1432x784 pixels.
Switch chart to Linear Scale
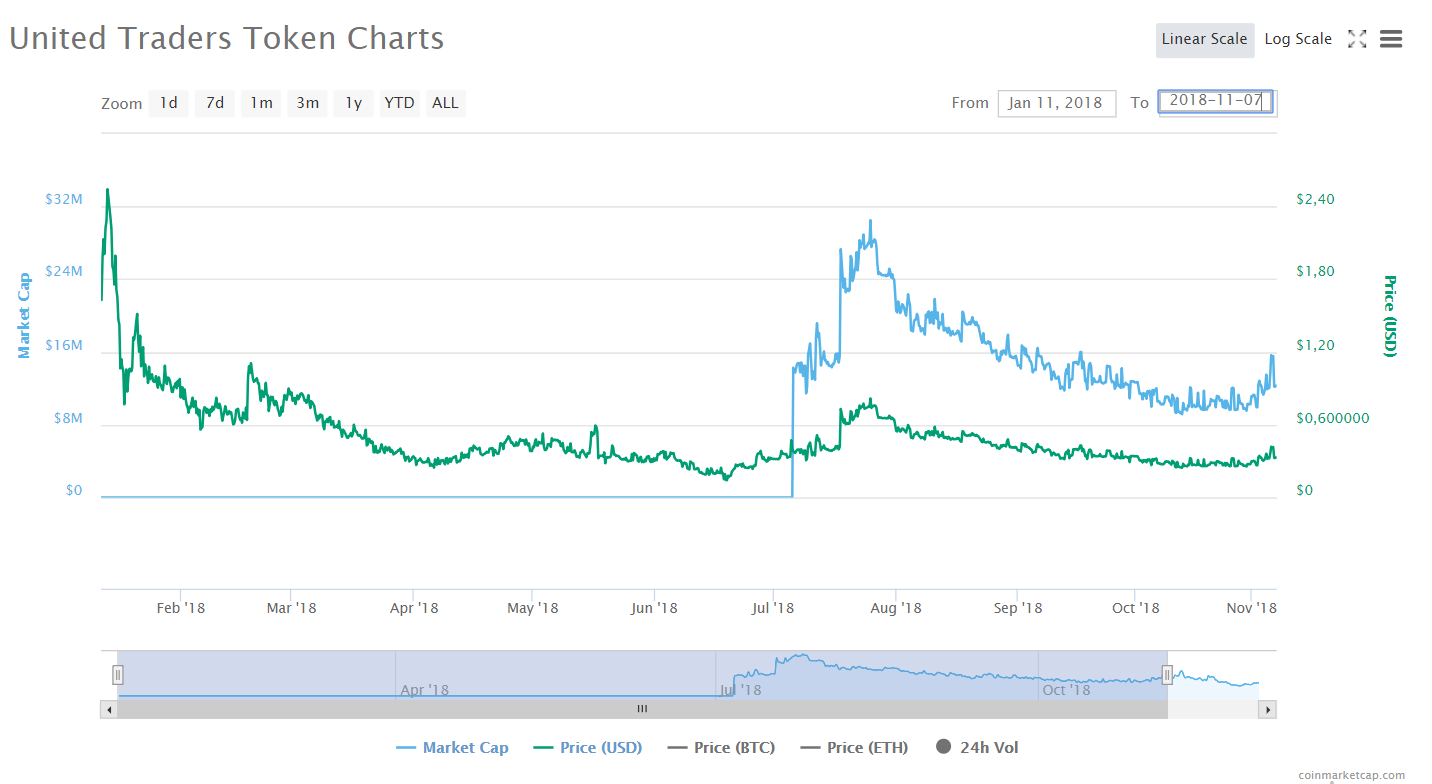[1204, 39]
